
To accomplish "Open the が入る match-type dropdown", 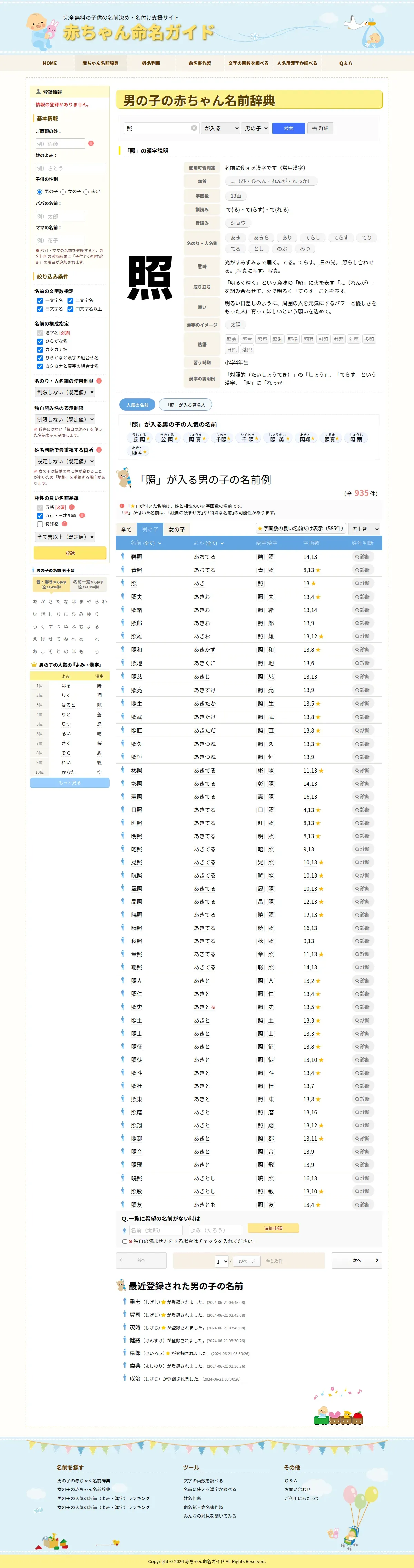I will pos(220,128).
